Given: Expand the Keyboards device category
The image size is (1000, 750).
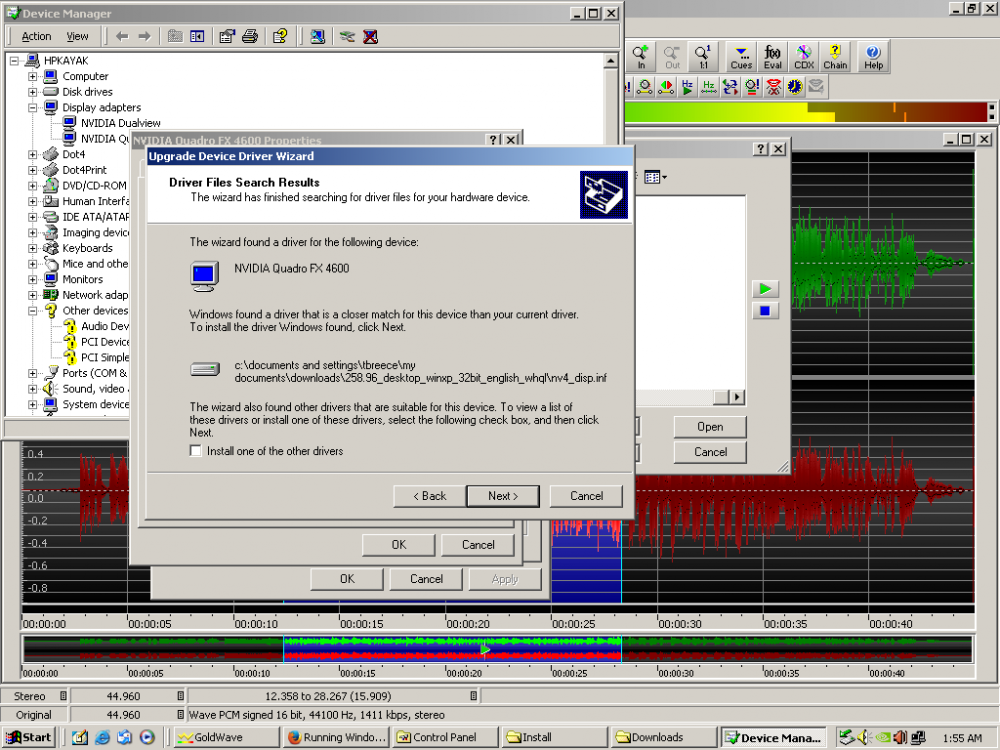Looking at the screenshot, I should (x=33, y=248).
